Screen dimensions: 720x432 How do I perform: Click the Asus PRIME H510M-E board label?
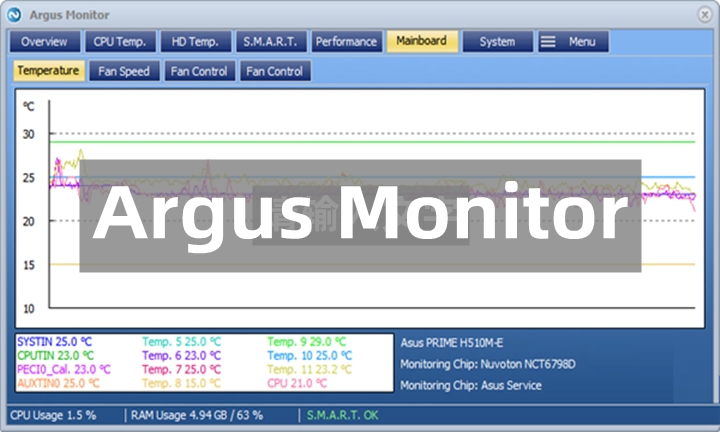click(x=452, y=343)
